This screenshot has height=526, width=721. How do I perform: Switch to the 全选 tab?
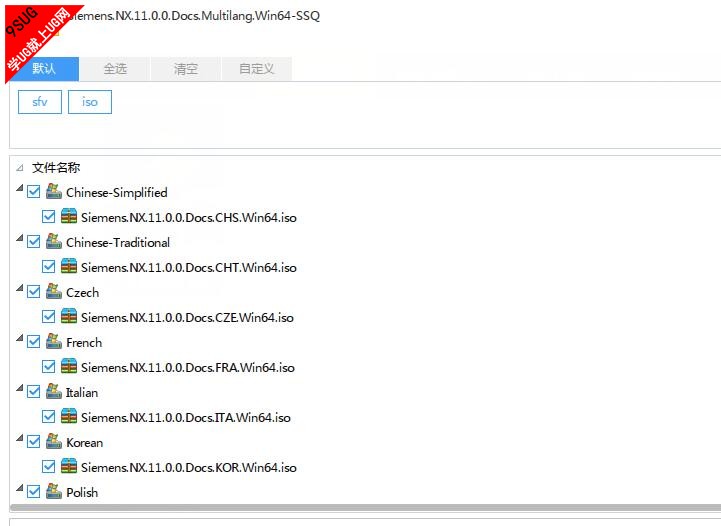point(115,69)
